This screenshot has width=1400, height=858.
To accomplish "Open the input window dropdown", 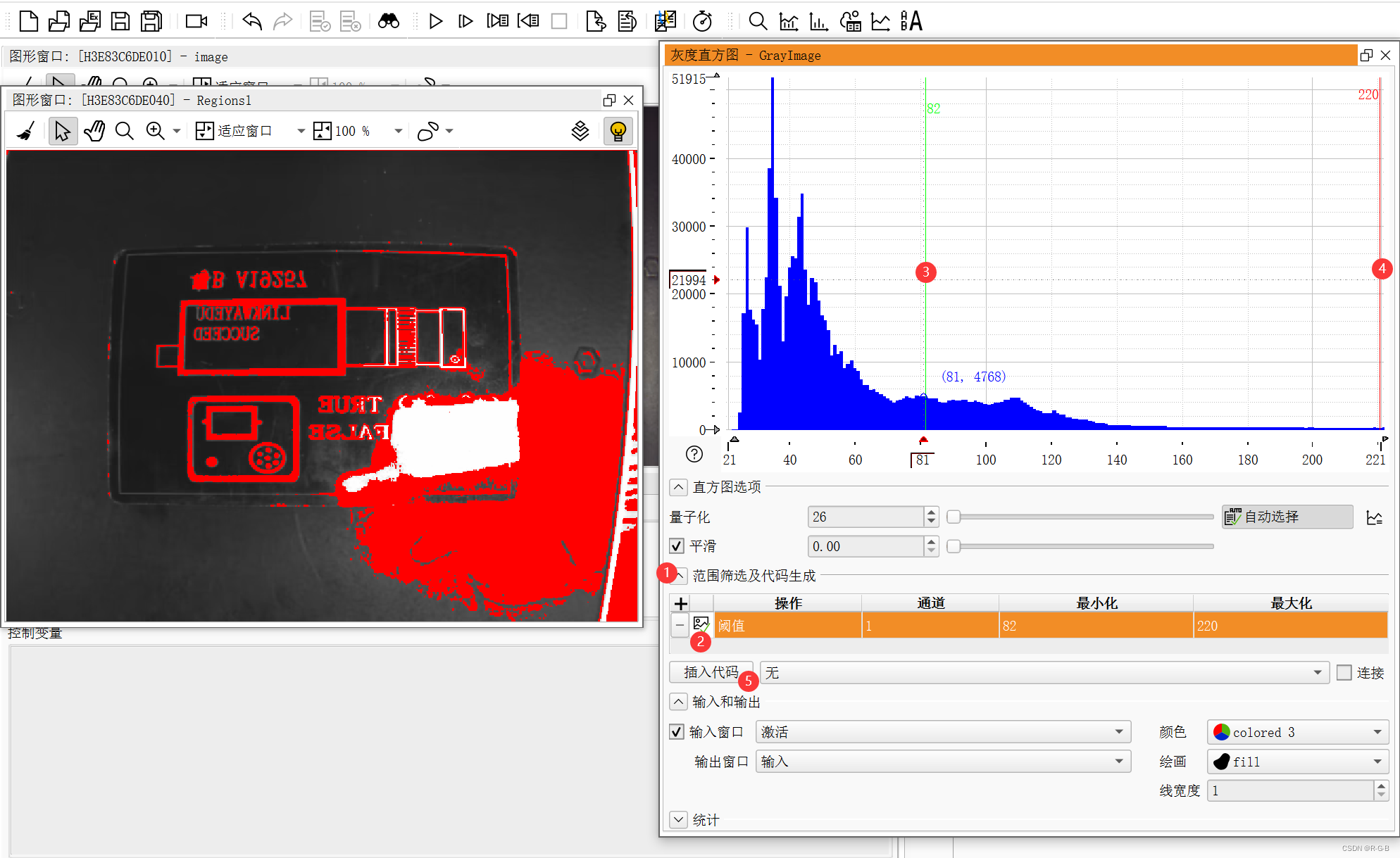I will (943, 732).
